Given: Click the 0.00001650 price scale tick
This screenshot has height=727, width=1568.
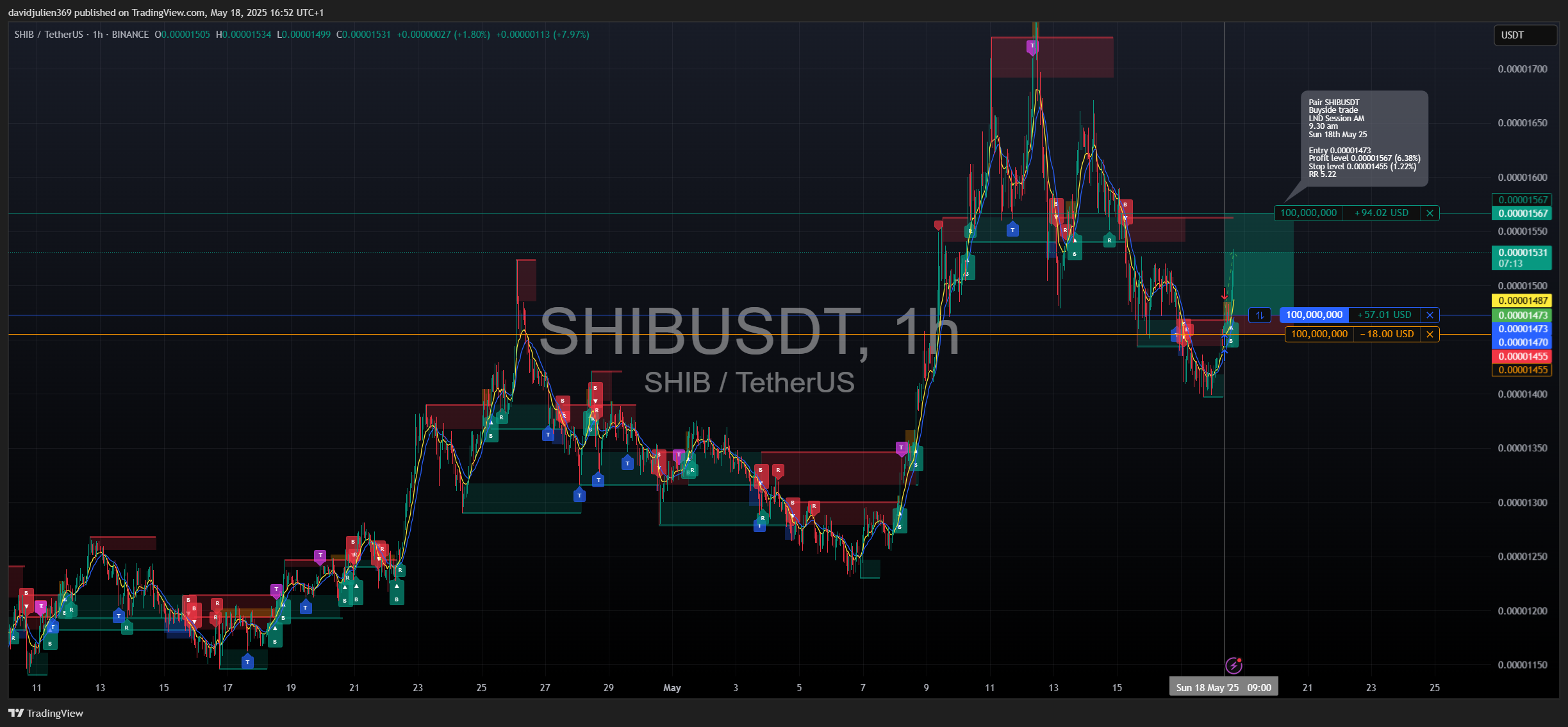Looking at the screenshot, I should (x=1522, y=123).
